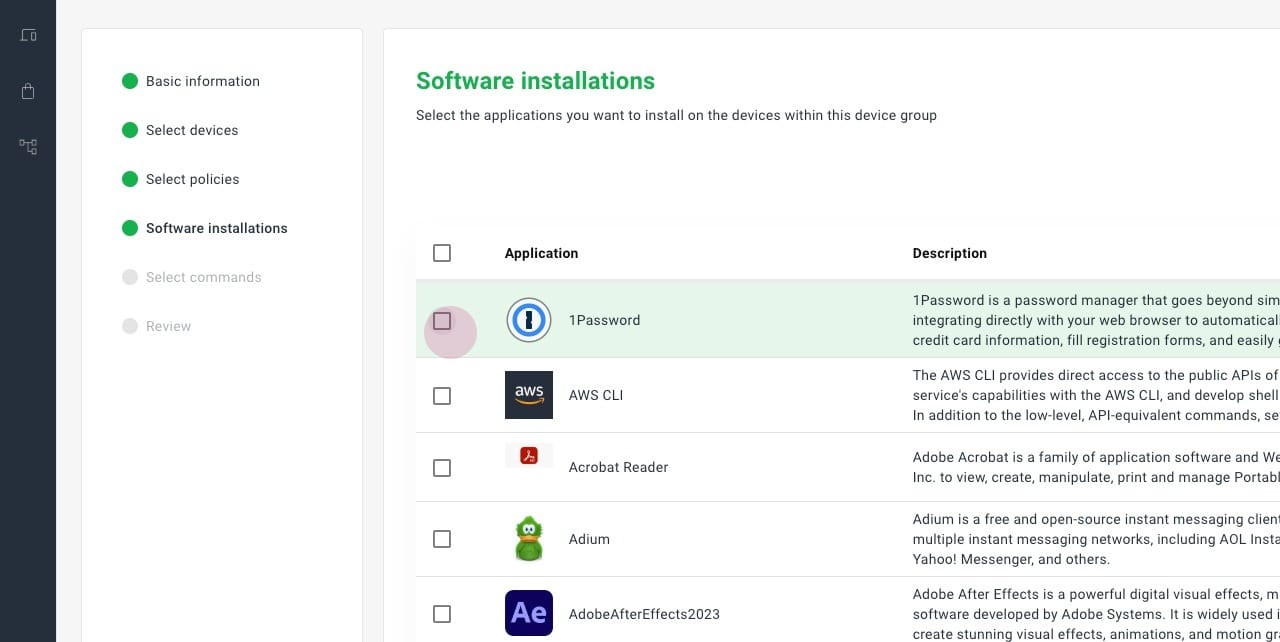Check the 1Password checkbox
The image size is (1280, 642).
pyautogui.click(x=442, y=321)
